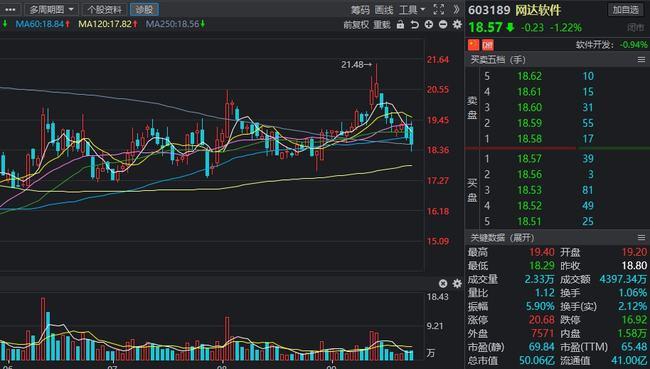Click the stock code 603189
Screen dimensions: 650x369
click(x=489, y=10)
